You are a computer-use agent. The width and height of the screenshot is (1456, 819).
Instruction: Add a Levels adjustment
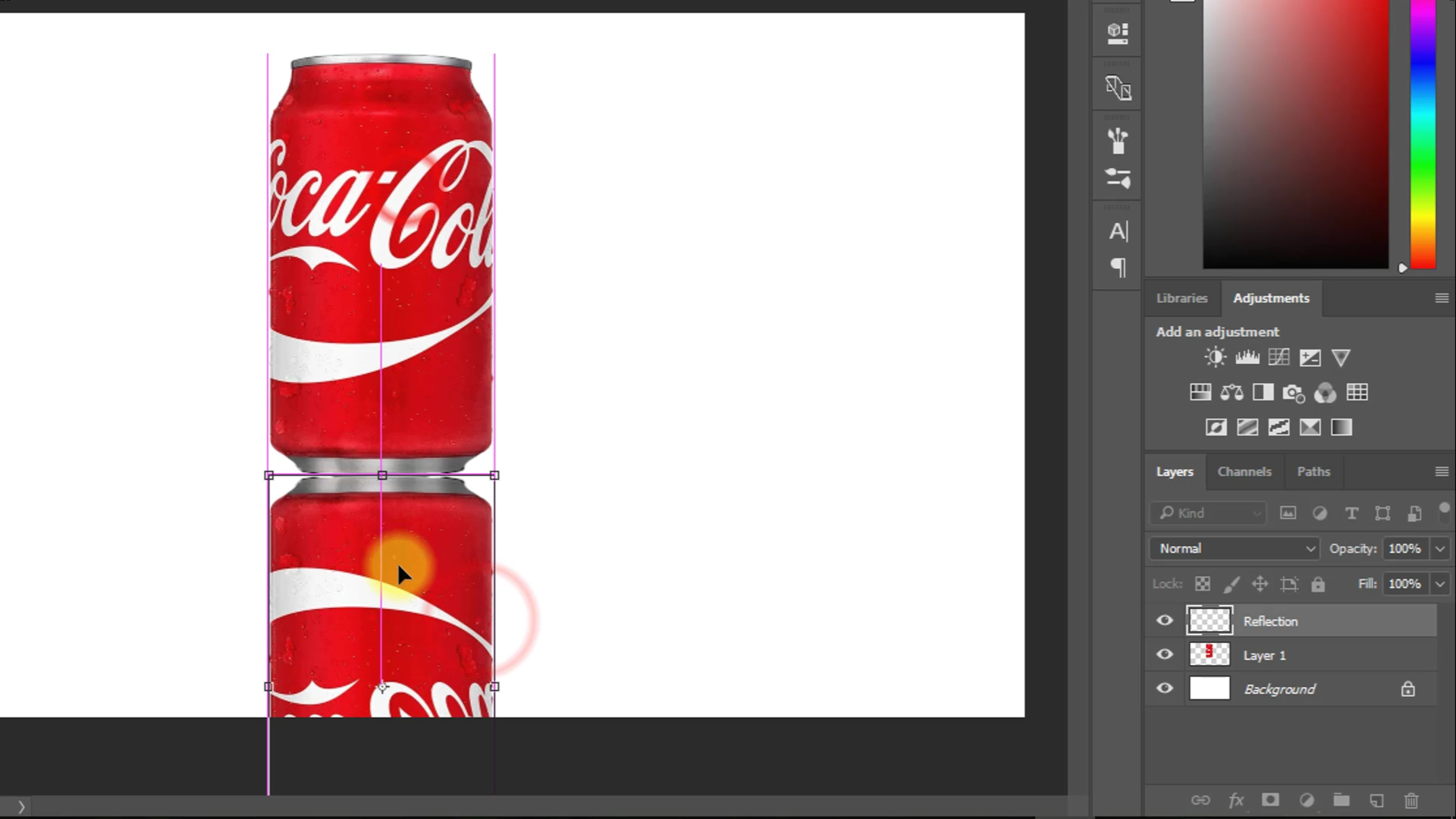[1247, 357]
